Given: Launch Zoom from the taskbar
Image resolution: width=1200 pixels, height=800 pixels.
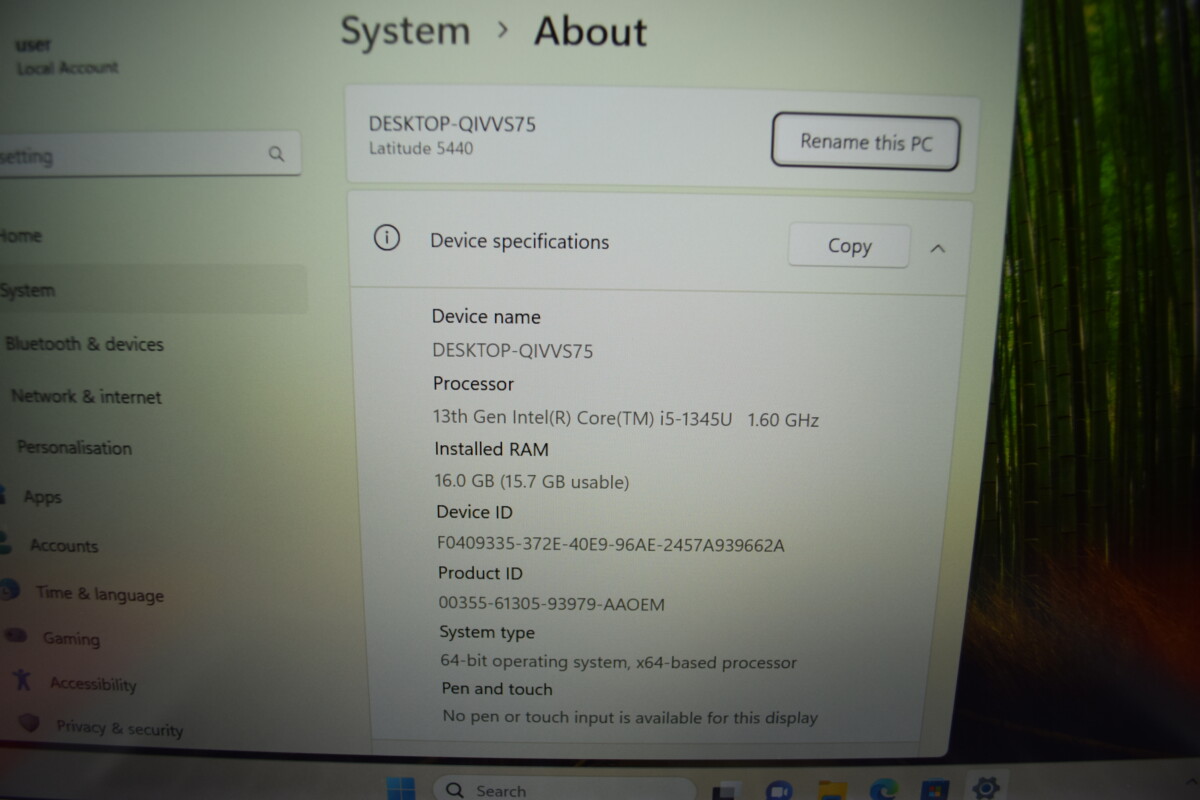Looking at the screenshot, I should pyautogui.click(x=779, y=790).
